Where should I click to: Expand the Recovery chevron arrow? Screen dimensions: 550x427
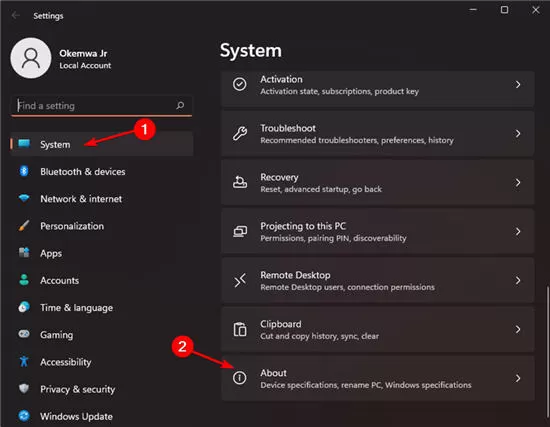[x=518, y=182]
